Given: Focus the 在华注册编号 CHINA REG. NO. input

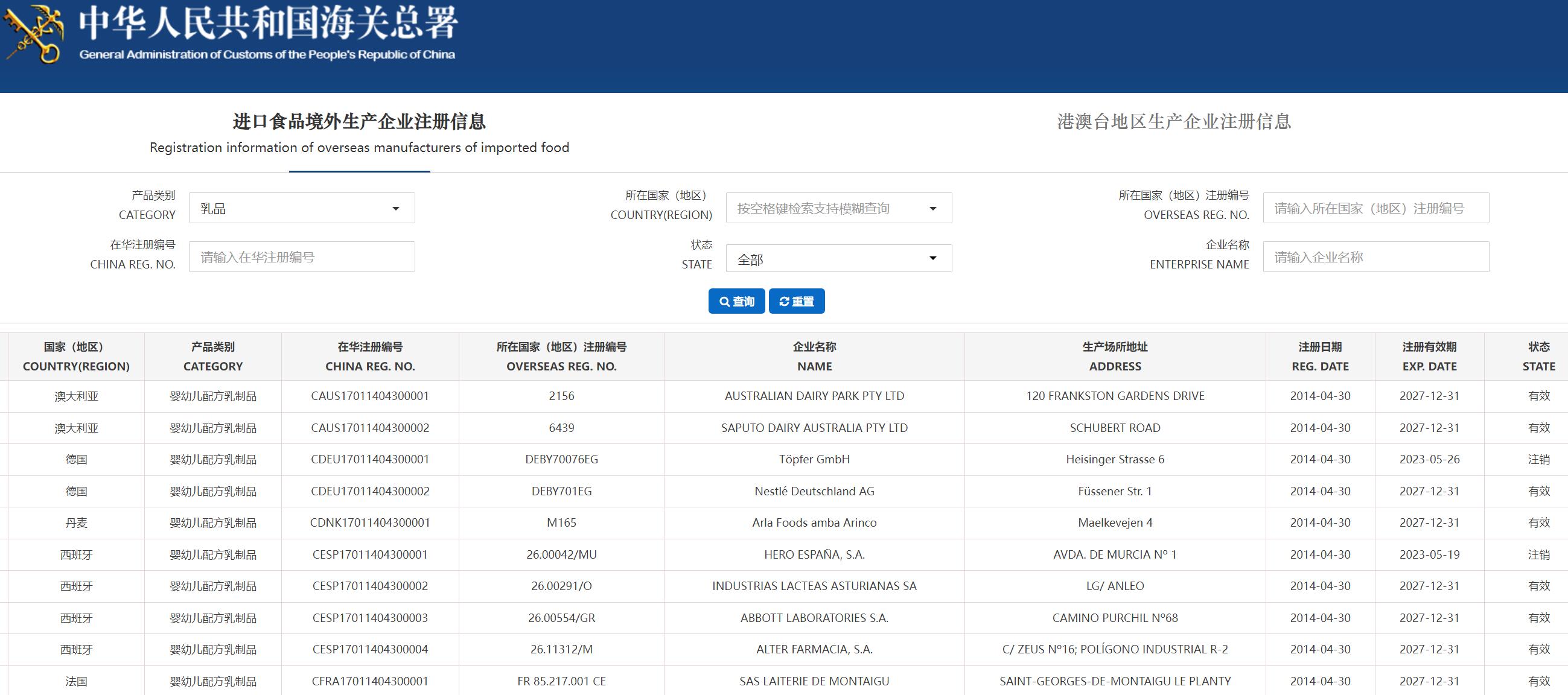Looking at the screenshot, I should tap(301, 257).
